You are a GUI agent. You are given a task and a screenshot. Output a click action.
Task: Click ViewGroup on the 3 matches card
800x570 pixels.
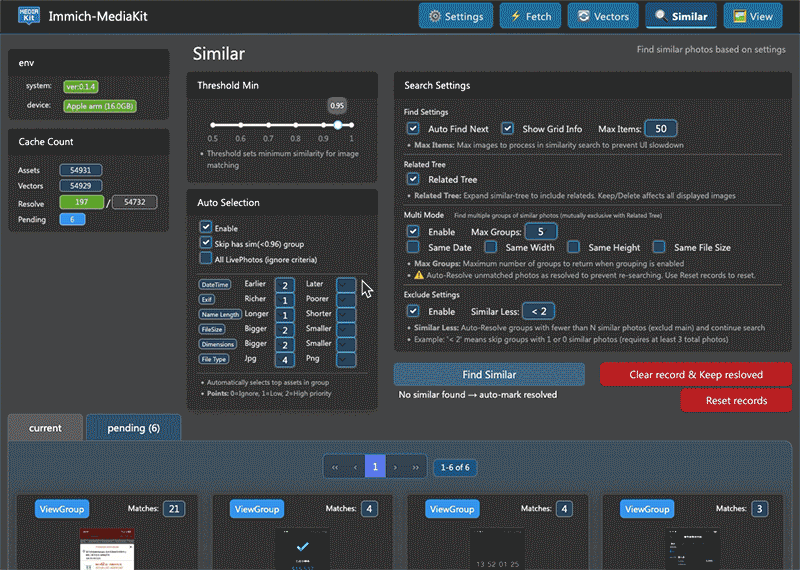pos(647,509)
